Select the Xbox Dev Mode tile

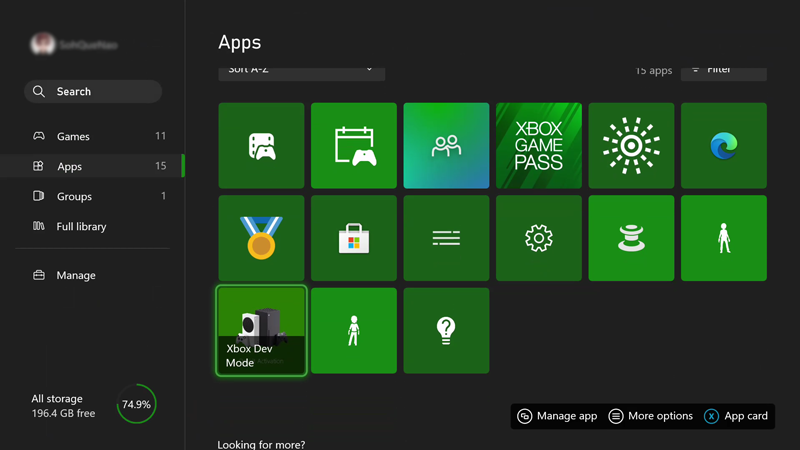coord(261,330)
